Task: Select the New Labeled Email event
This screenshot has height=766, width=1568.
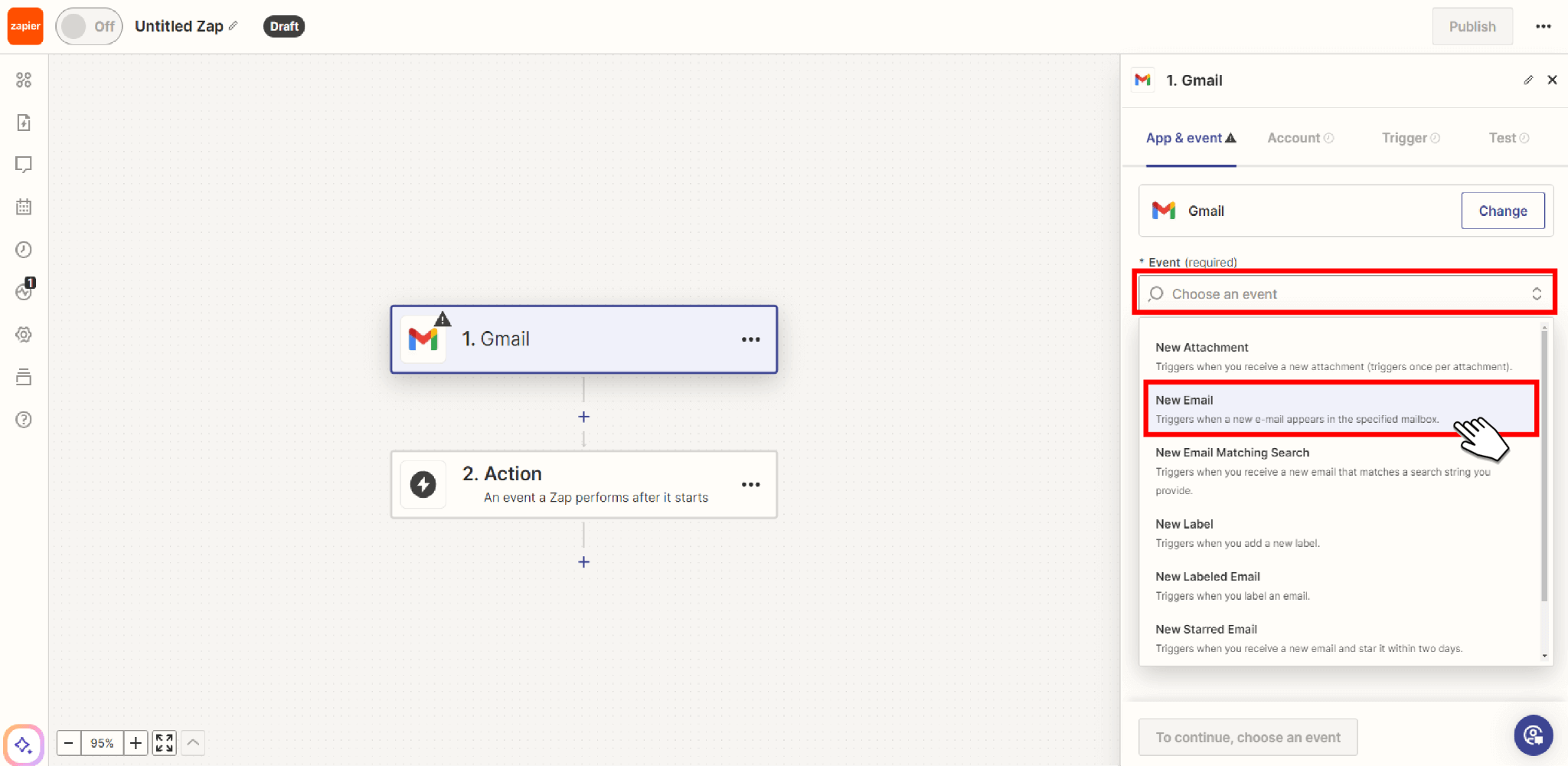Action: click(1340, 586)
